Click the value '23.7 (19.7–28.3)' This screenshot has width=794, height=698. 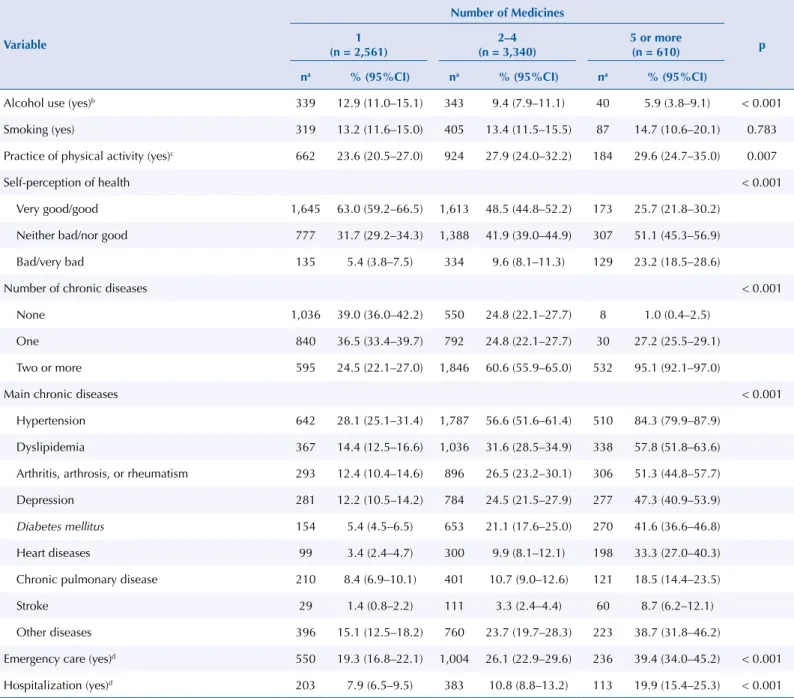[x=529, y=632]
